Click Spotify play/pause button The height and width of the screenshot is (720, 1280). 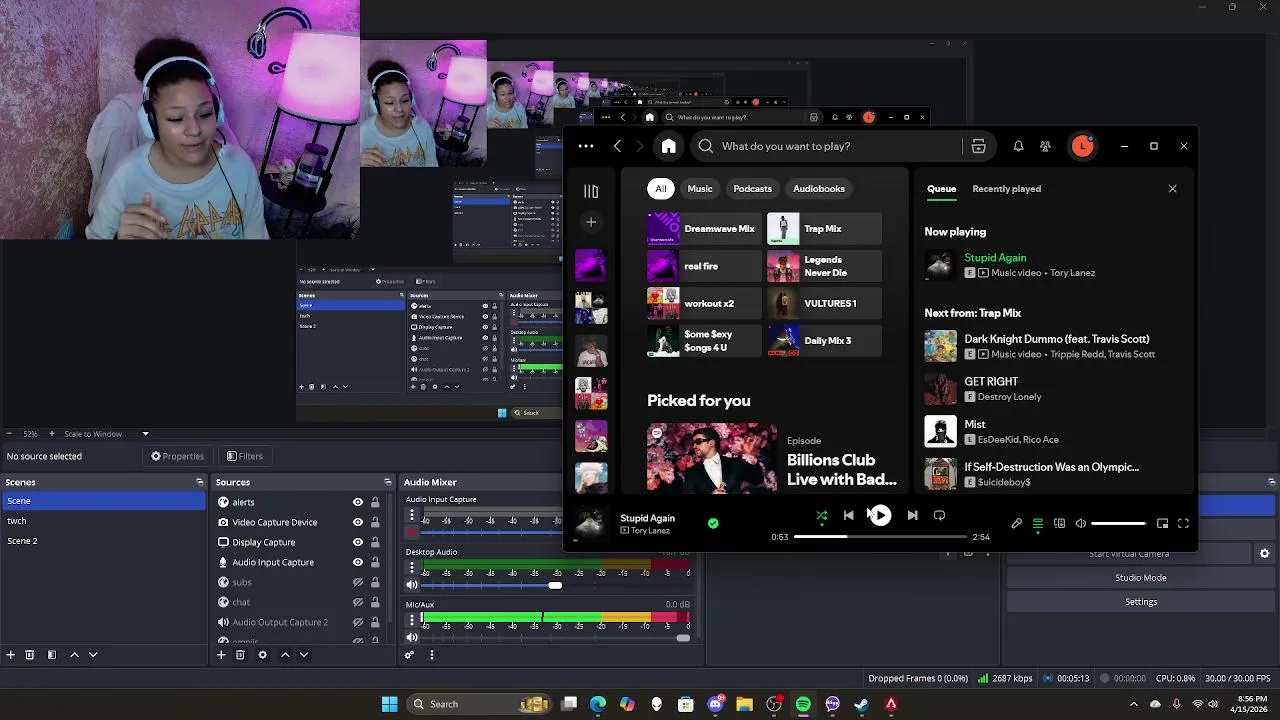pyautogui.click(x=879, y=515)
